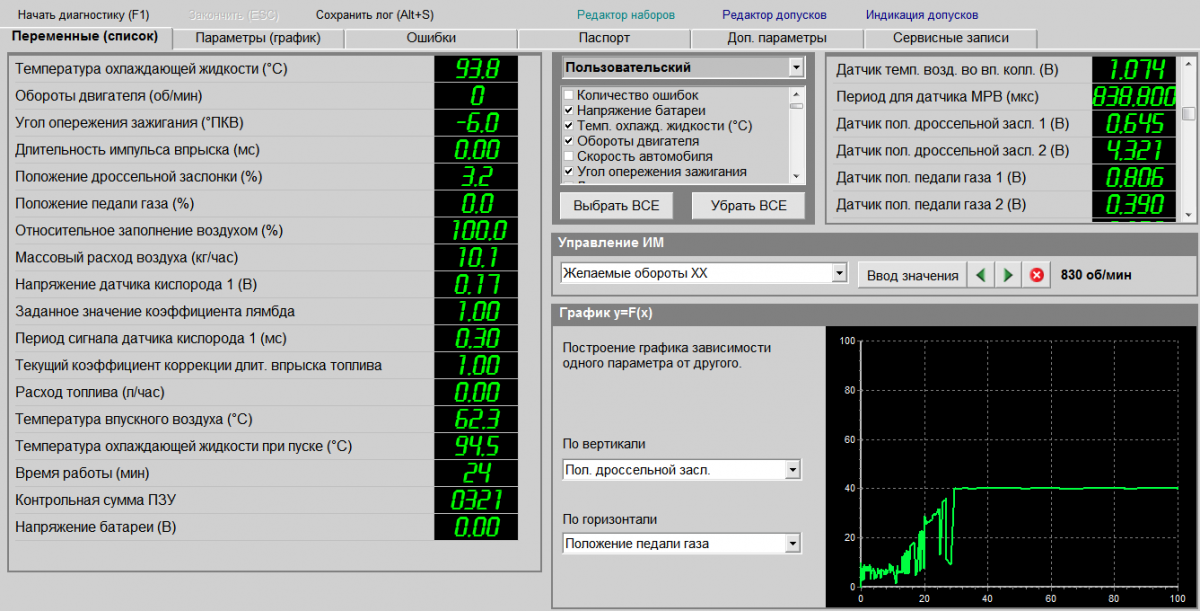The image size is (1200, 611).
Task: Click the green right arrow increase button
Action: 1009,274
